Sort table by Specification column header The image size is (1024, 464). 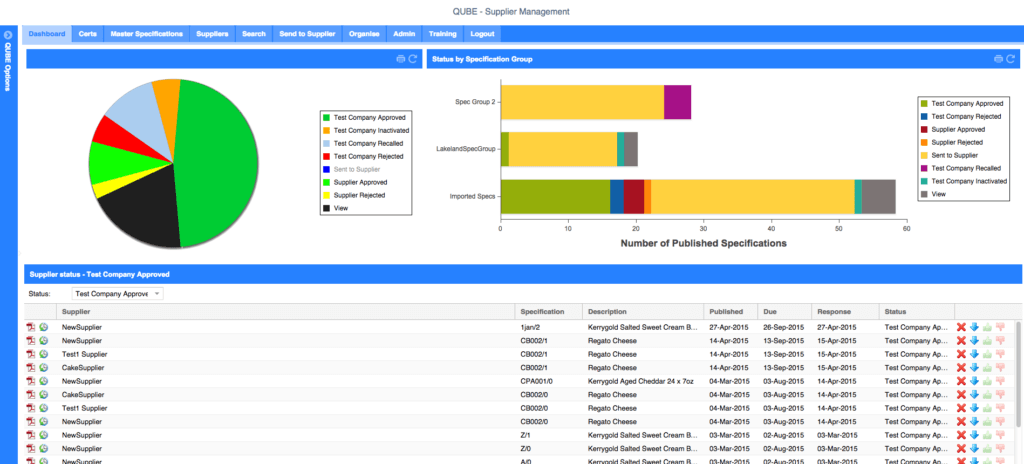(x=549, y=312)
